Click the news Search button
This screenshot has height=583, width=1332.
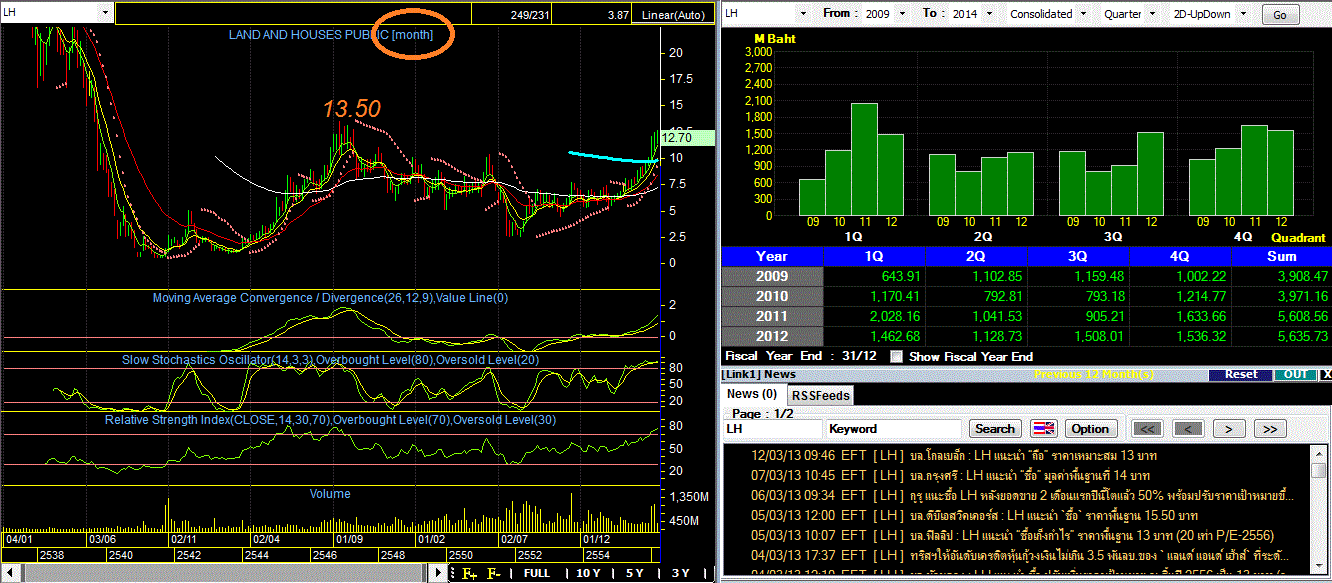[995, 428]
